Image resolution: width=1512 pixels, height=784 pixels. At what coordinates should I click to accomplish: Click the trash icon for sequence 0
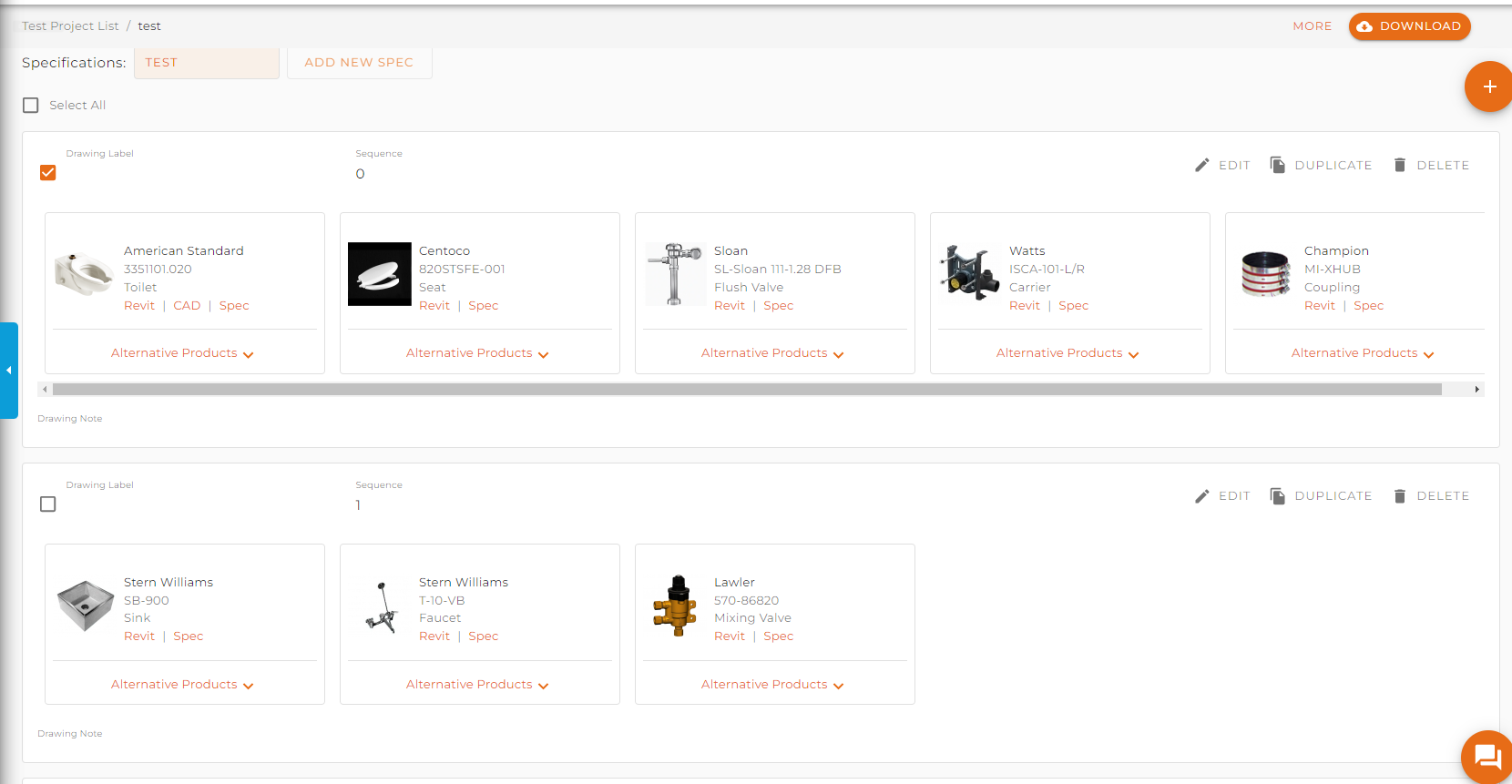pos(1400,165)
